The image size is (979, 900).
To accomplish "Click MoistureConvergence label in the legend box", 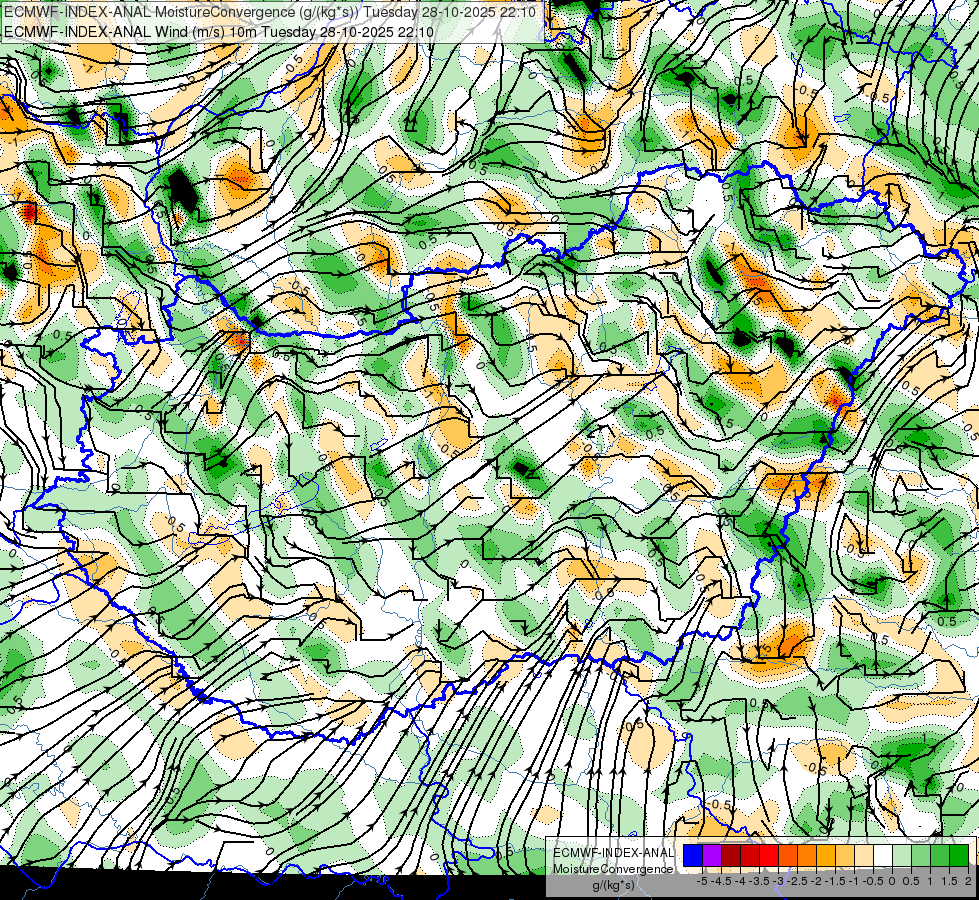I will [613, 869].
